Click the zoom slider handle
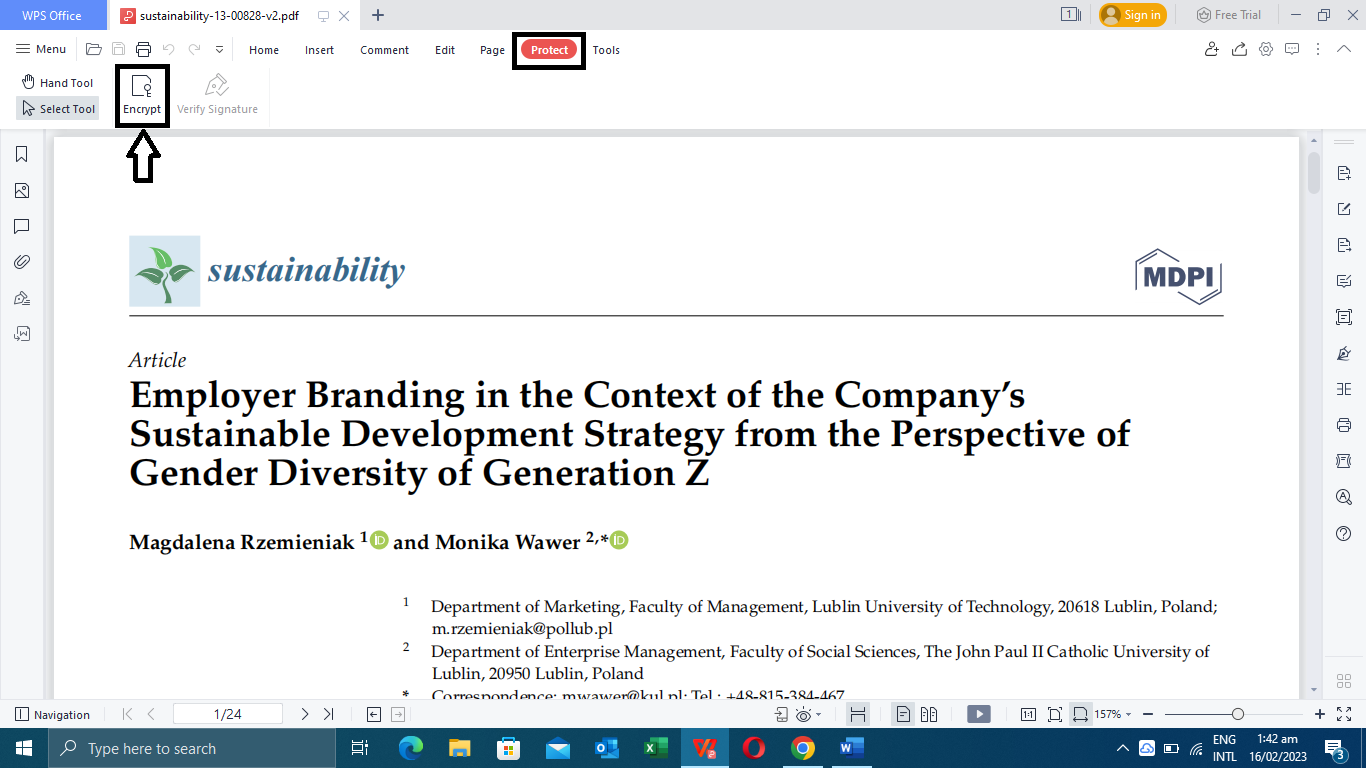1366x768 pixels. click(1238, 714)
